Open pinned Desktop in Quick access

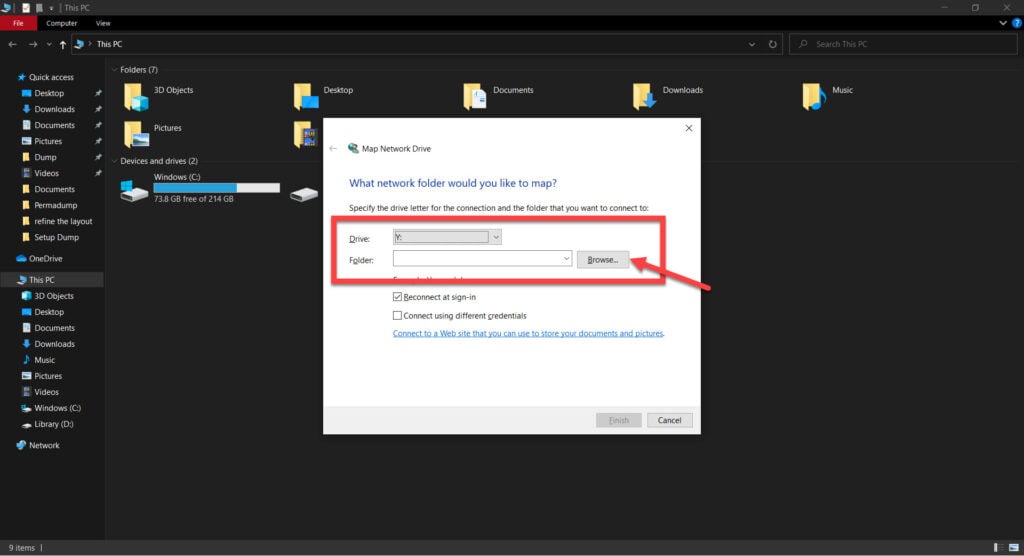[x=49, y=93]
